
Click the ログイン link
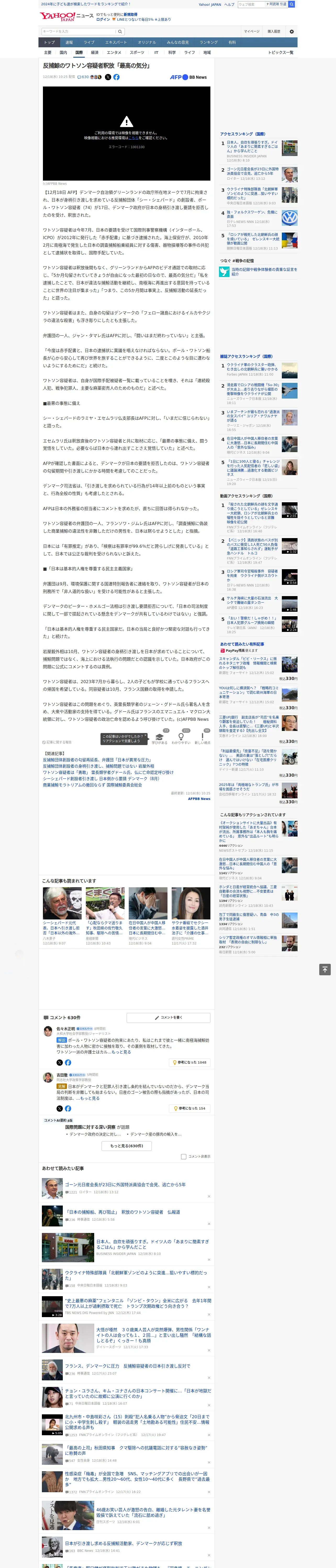click(x=103, y=20)
